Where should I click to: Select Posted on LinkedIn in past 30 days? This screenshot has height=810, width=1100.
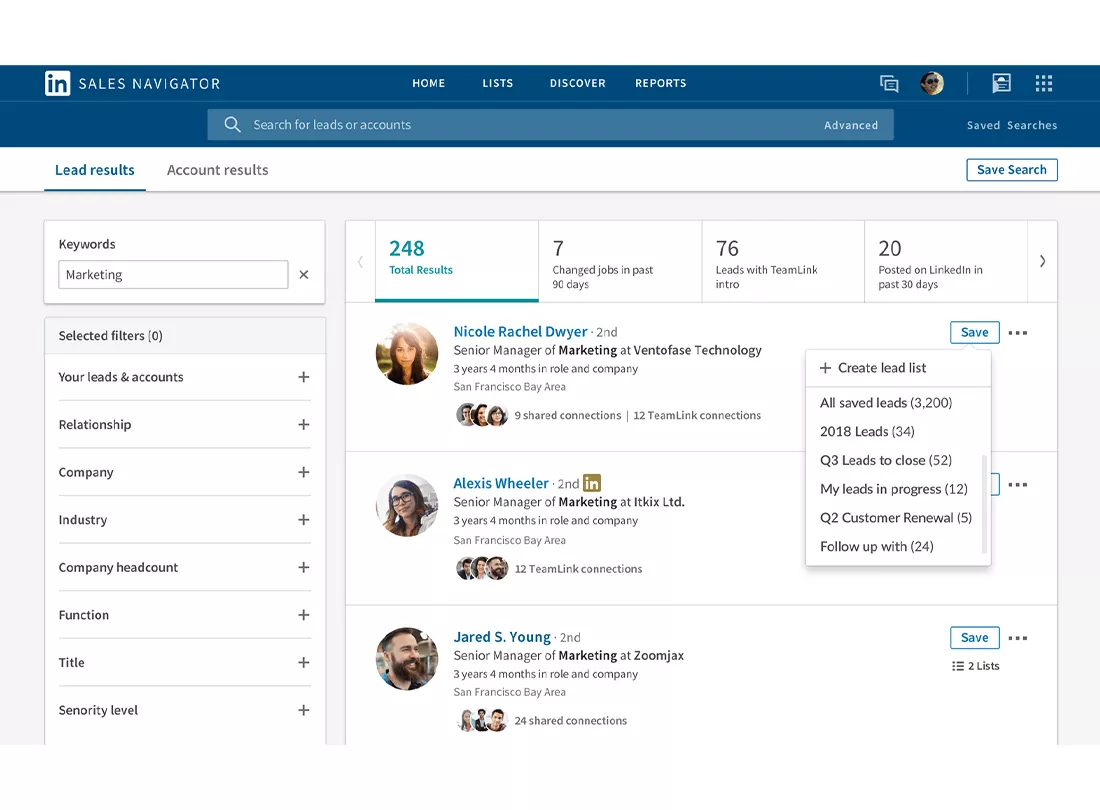(x=946, y=262)
